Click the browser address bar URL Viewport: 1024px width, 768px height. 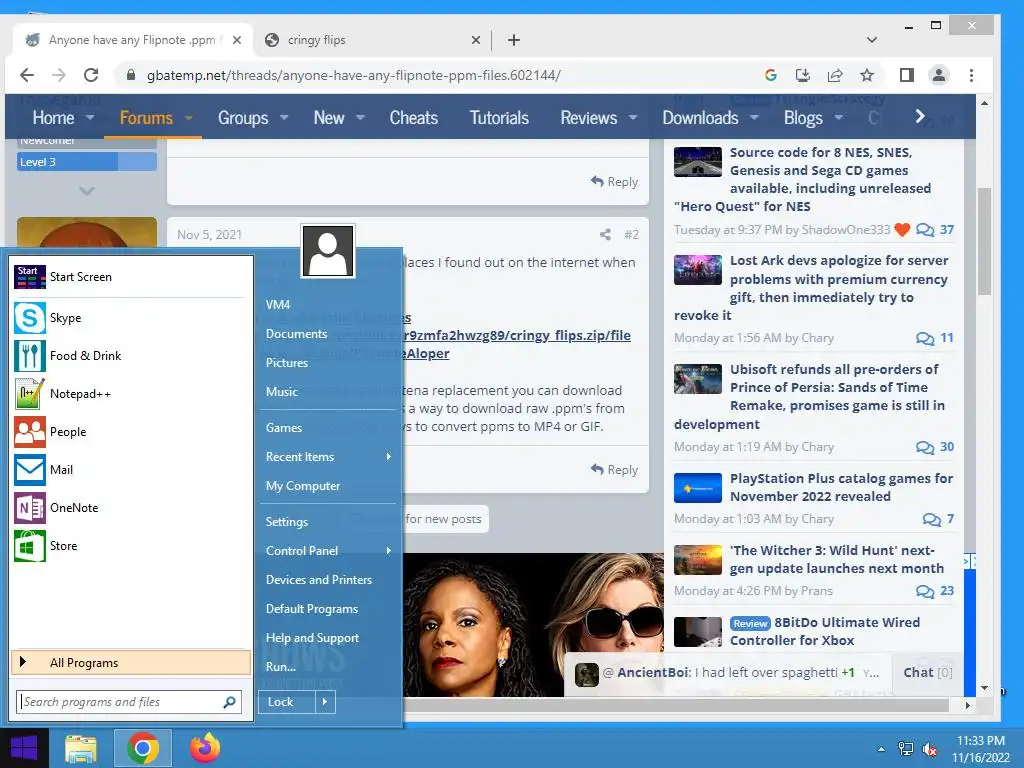353,75
